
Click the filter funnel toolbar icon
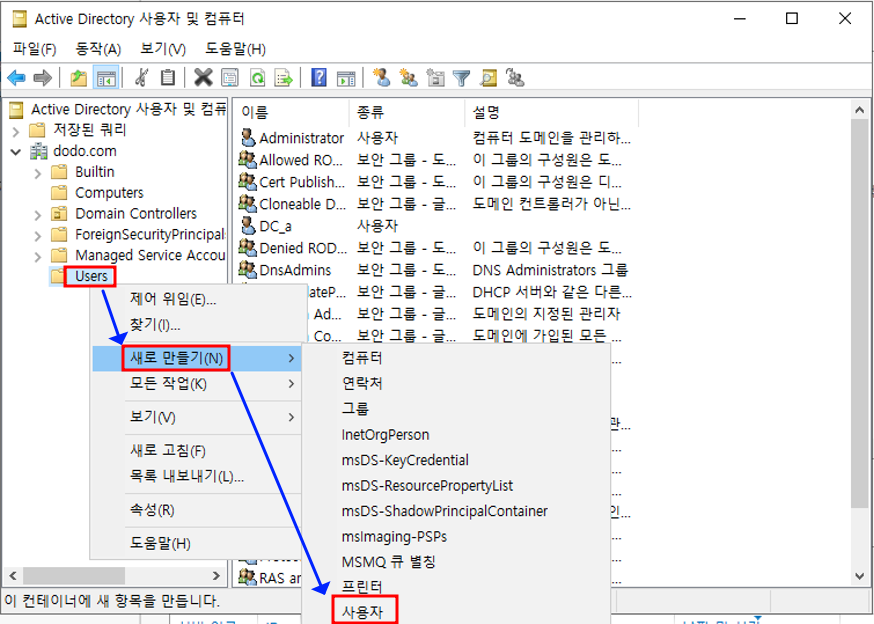click(x=462, y=78)
